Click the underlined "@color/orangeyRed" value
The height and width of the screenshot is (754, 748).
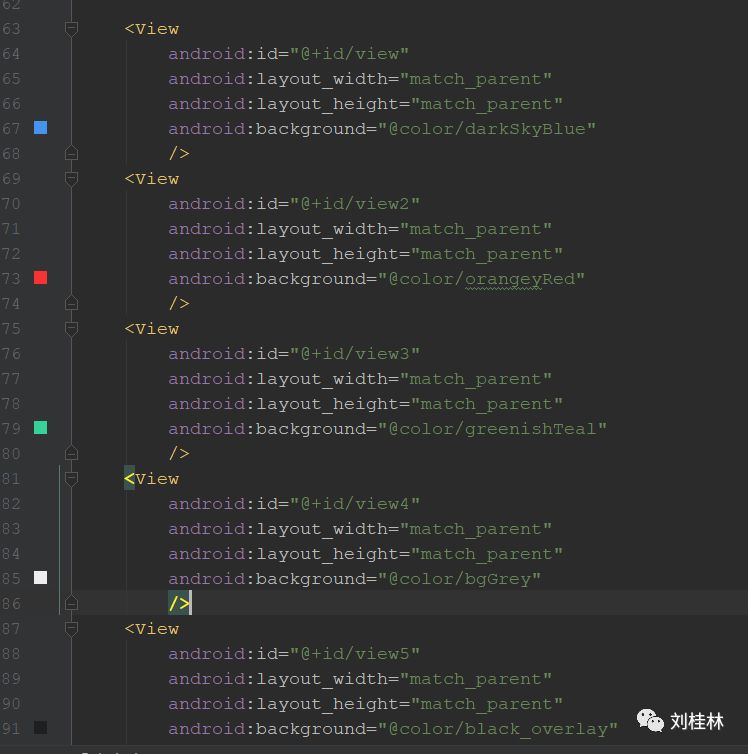[x=481, y=279]
